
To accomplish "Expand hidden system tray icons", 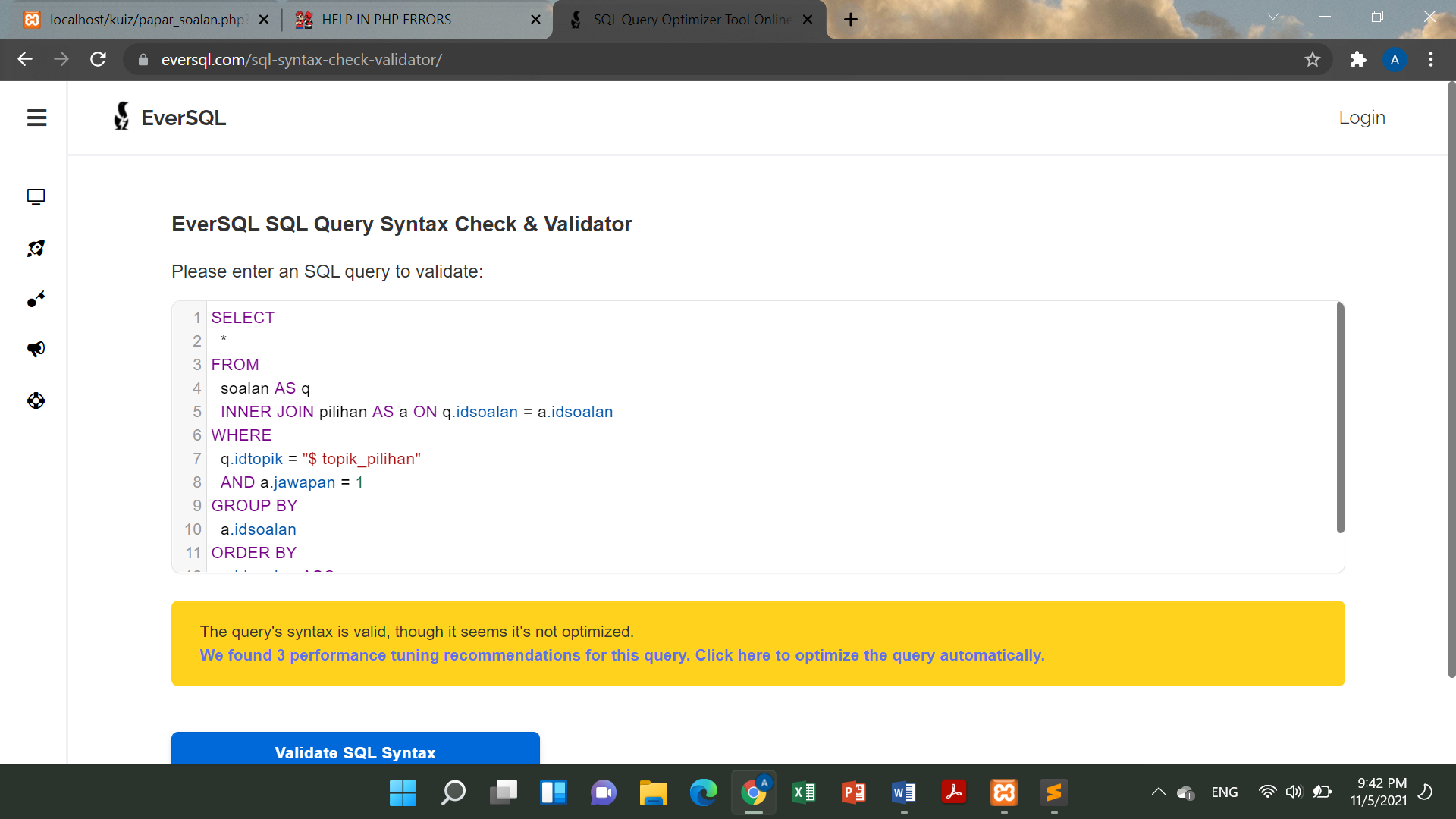I will click(x=1158, y=792).
